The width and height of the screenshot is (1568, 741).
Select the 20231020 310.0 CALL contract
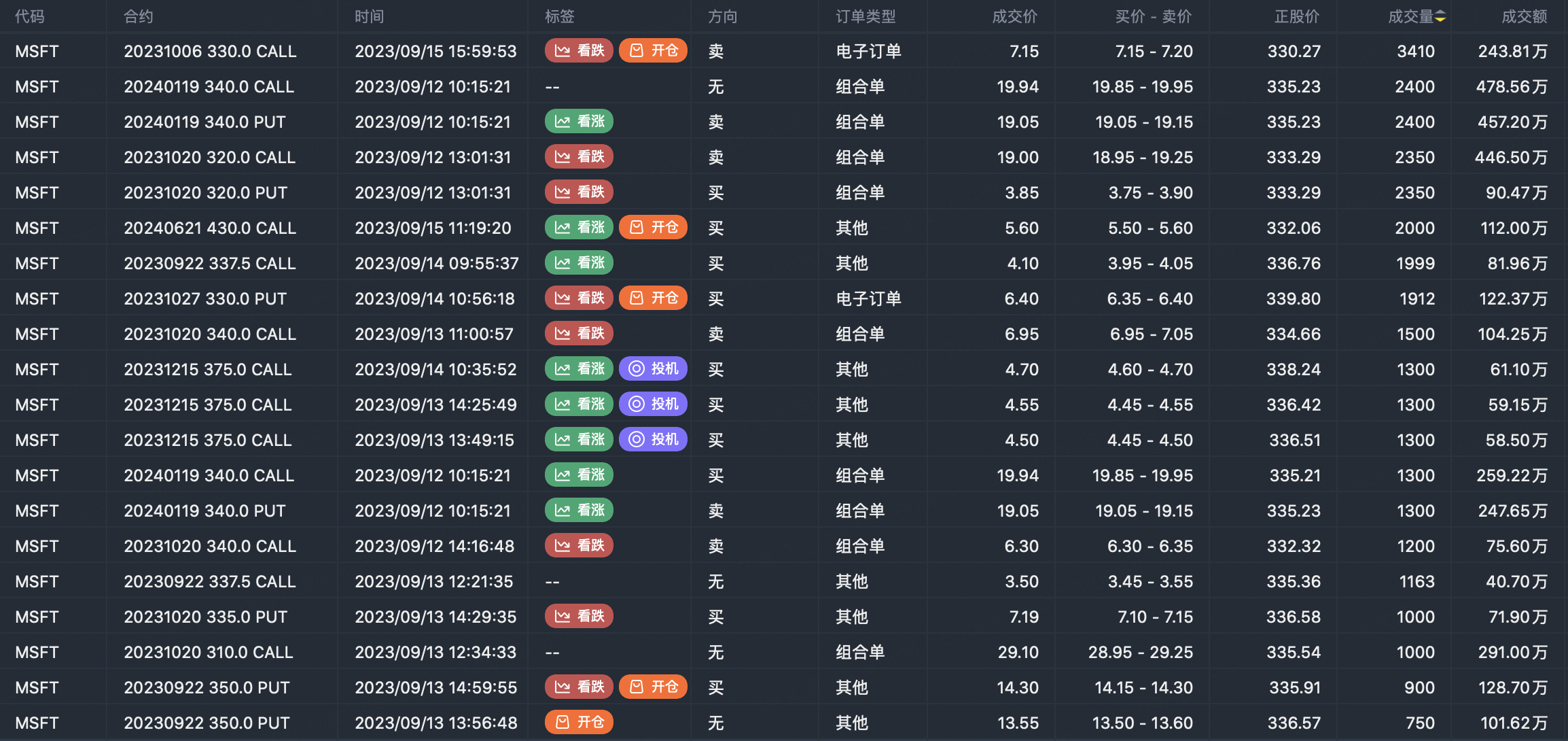(209, 653)
